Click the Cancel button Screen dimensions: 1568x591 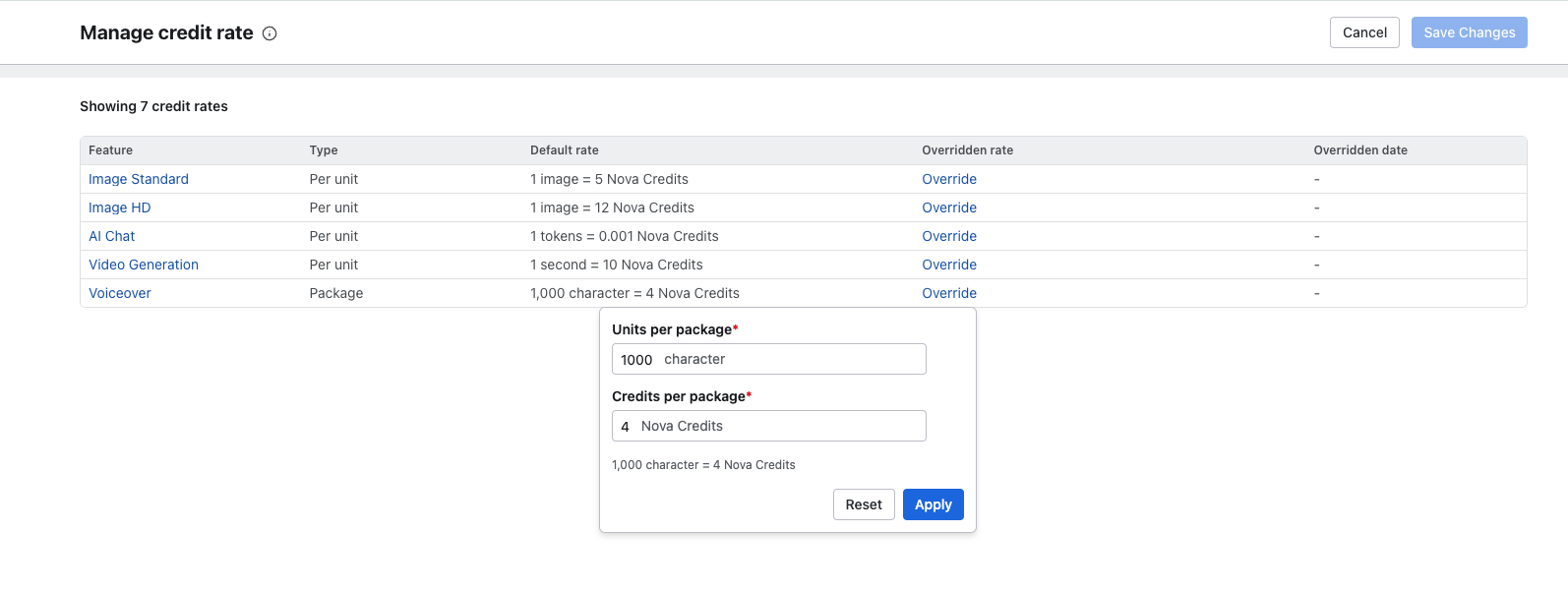coord(1364,32)
